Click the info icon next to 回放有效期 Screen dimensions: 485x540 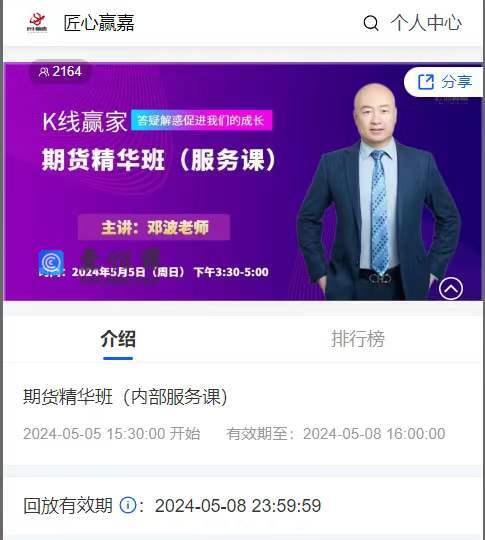coord(128,505)
